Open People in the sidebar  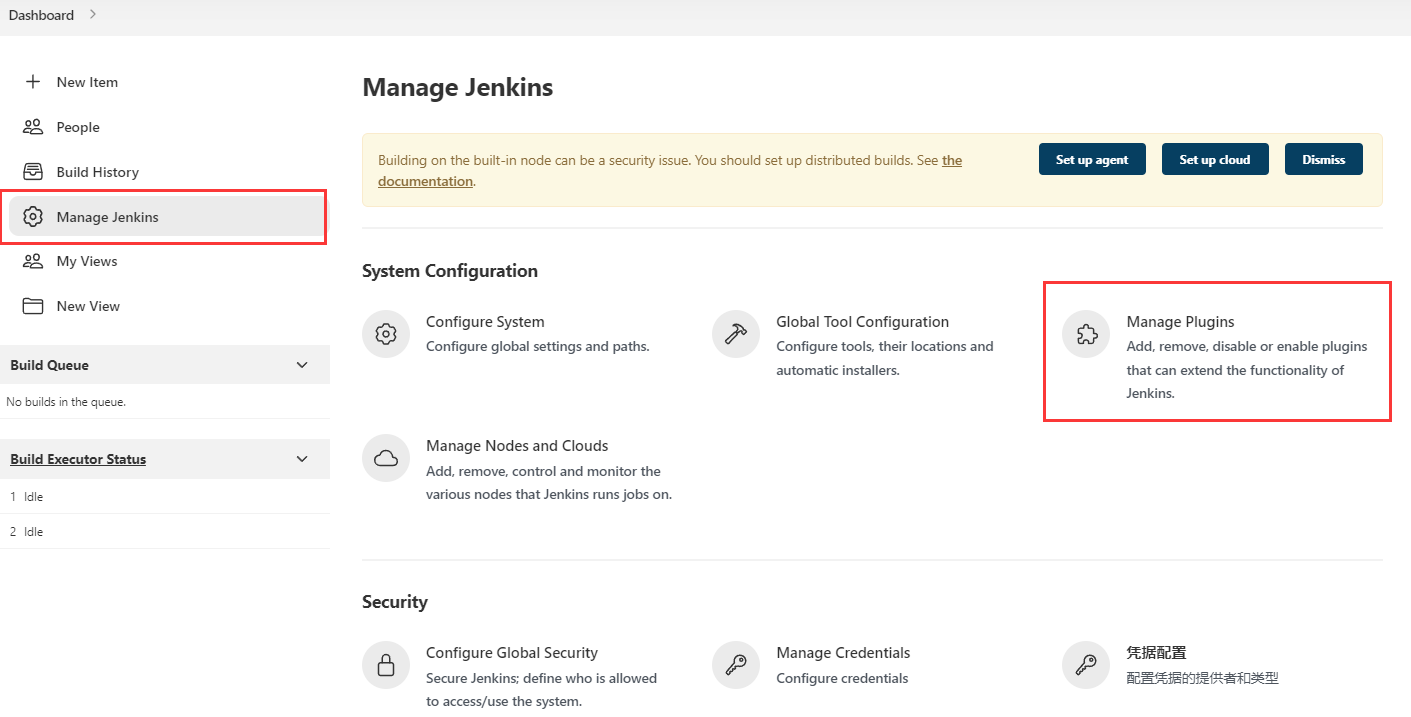pos(78,127)
